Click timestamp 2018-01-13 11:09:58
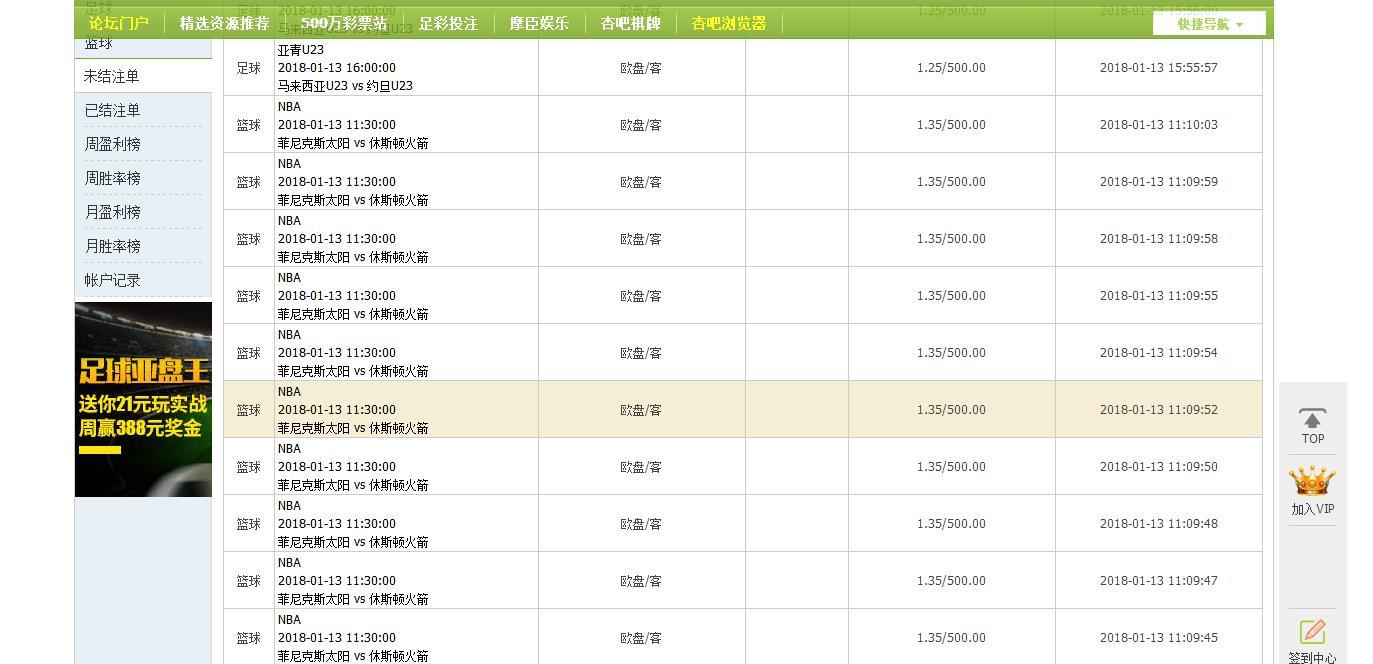This screenshot has width=1373, height=664. pos(1158,239)
